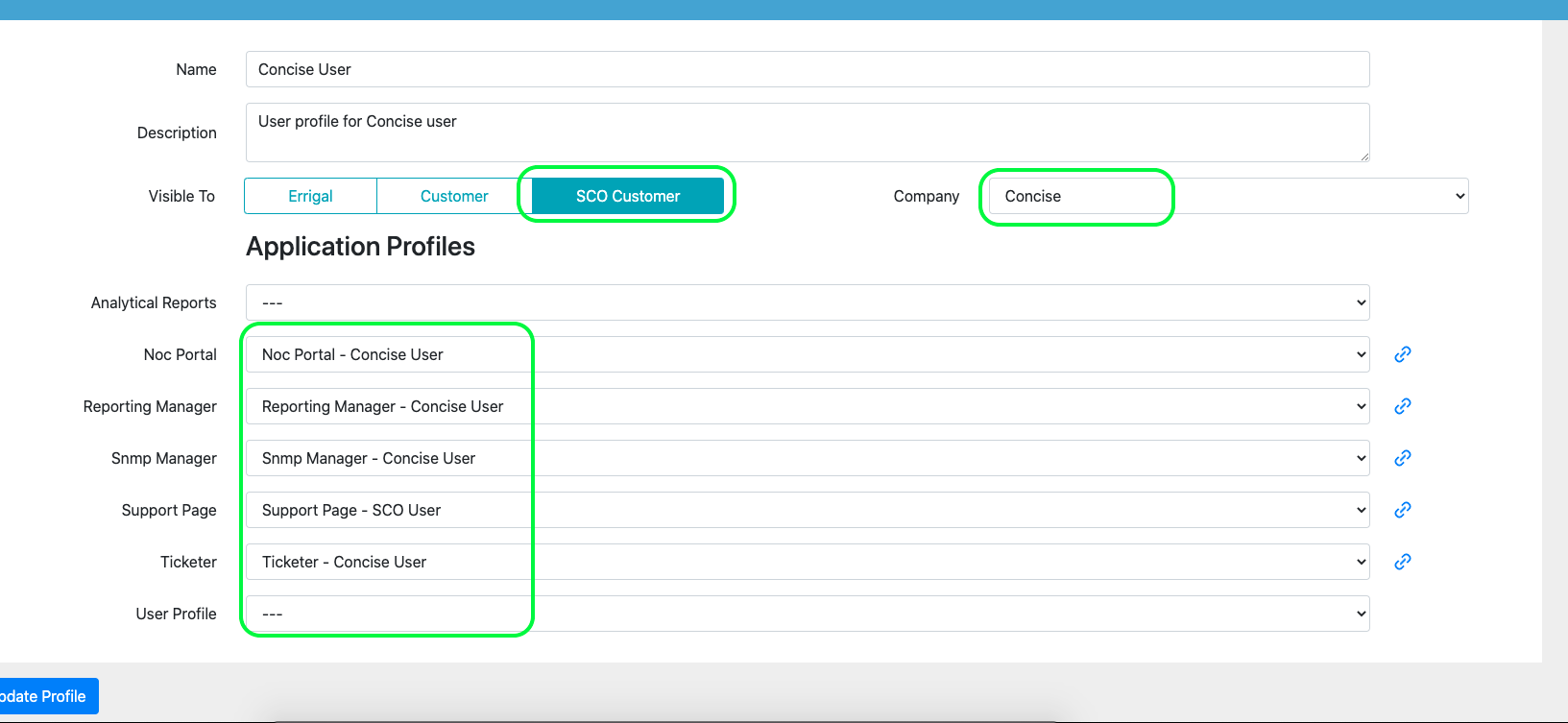Select SCO Customer visibility option

point(627,196)
